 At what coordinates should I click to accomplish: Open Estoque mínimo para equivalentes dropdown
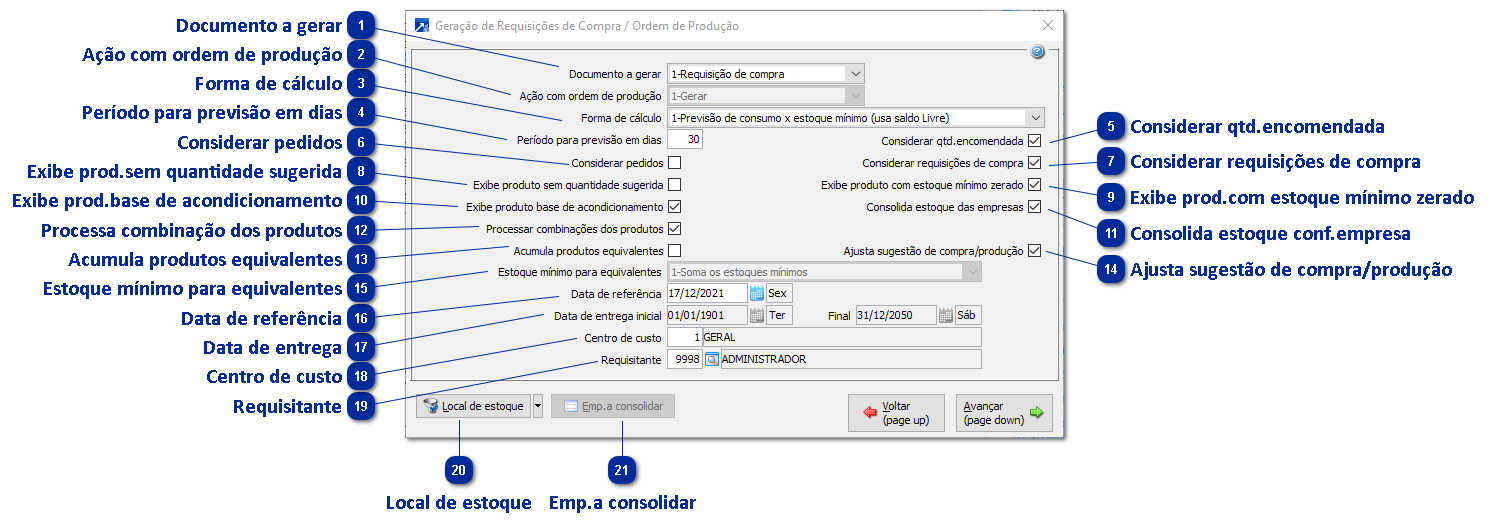(x=824, y=272)
